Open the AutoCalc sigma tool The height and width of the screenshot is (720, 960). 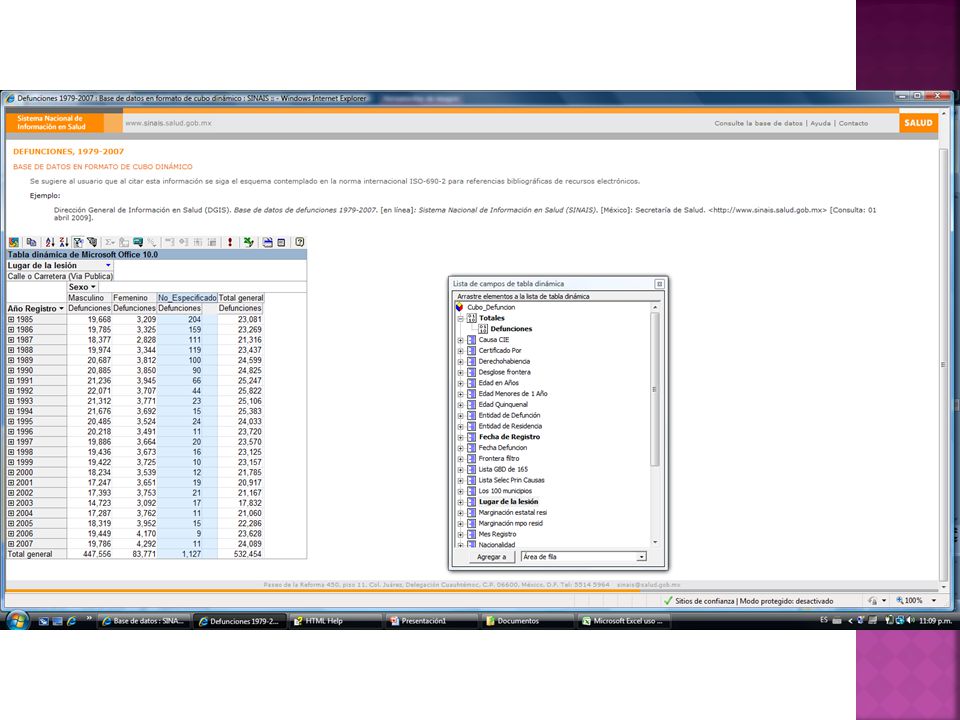tap(109, 242)
